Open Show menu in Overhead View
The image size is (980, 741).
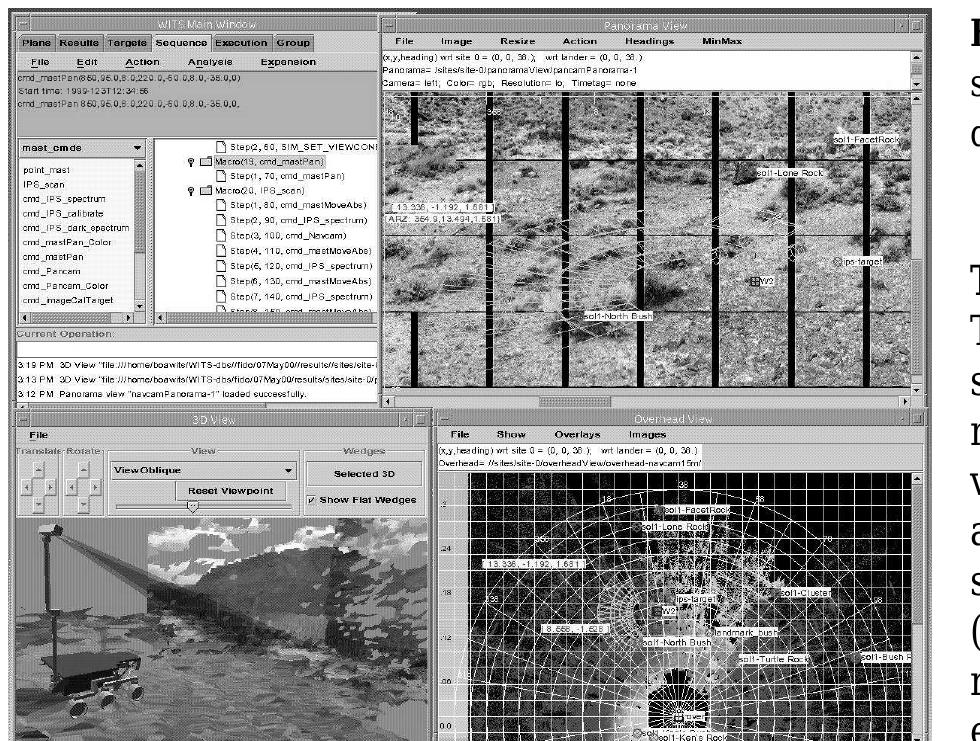coord(511,435)
